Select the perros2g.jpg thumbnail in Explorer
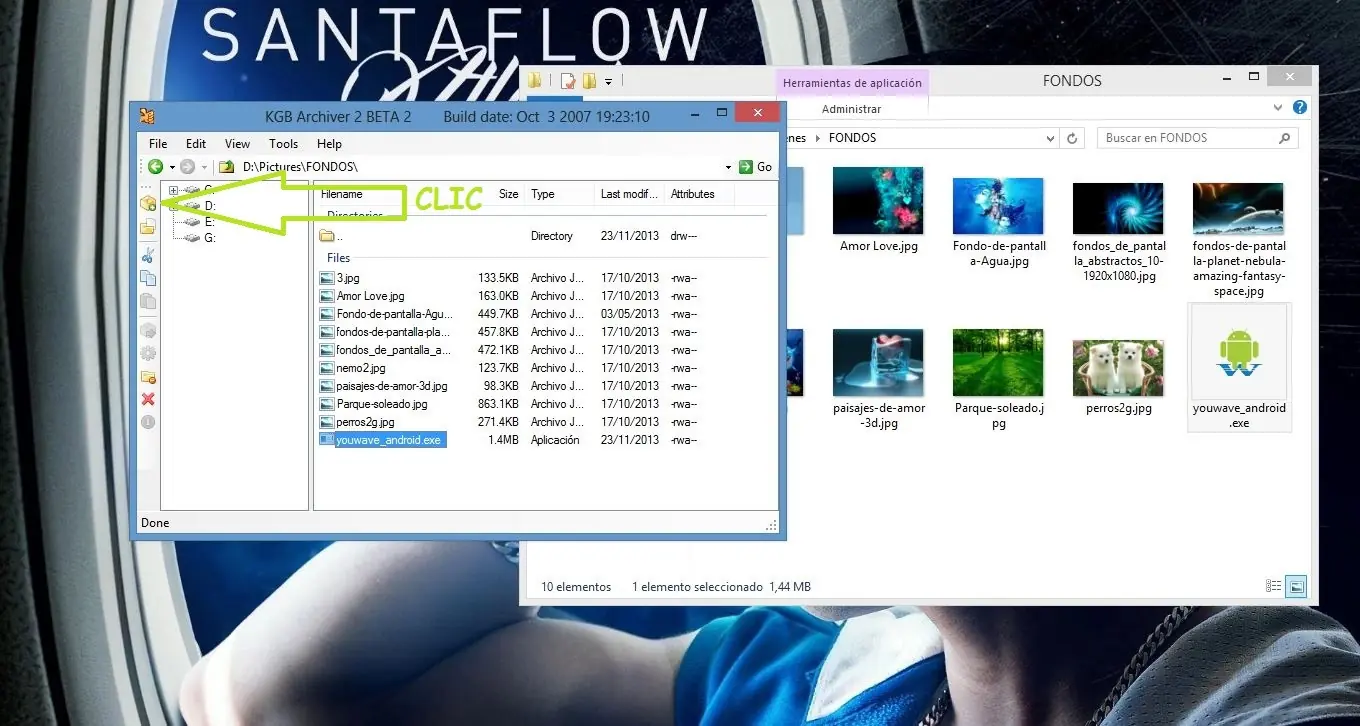This screenshot has width=1360, height=726. [x=1118, y=369]
